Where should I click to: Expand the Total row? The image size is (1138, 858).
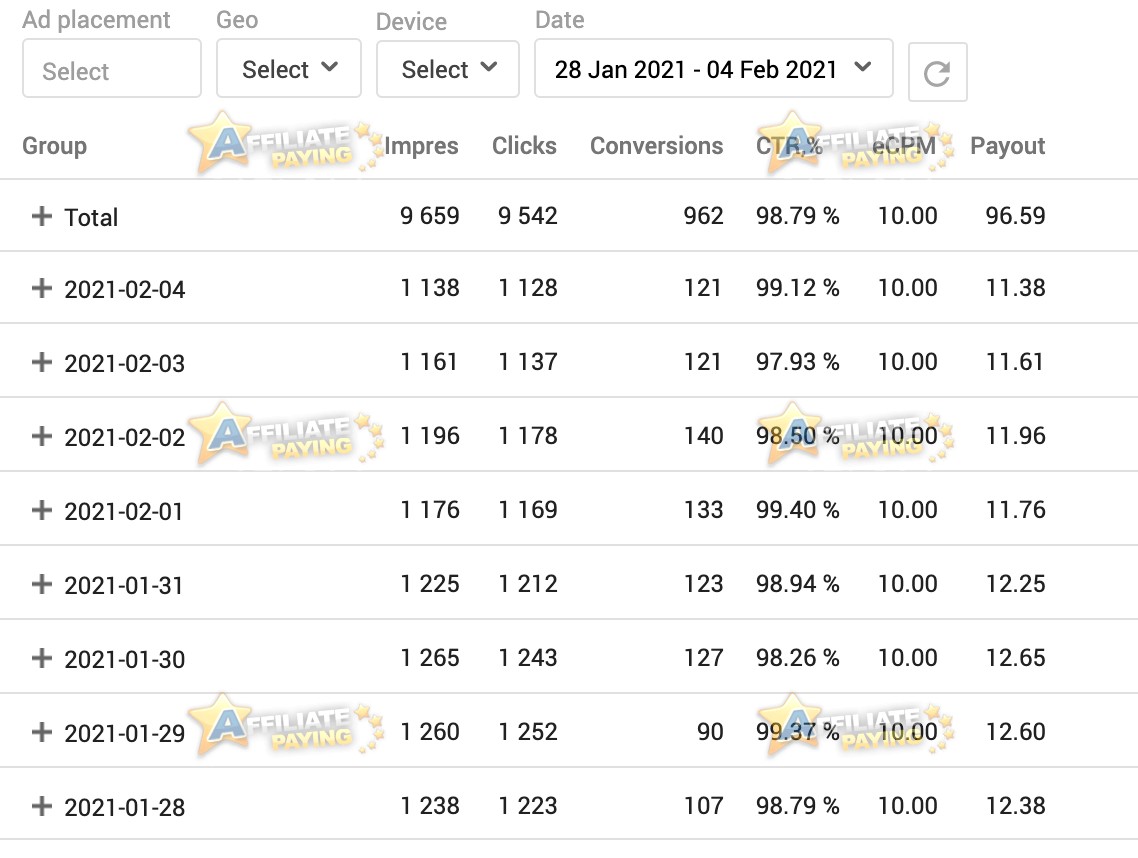point(42,216)
